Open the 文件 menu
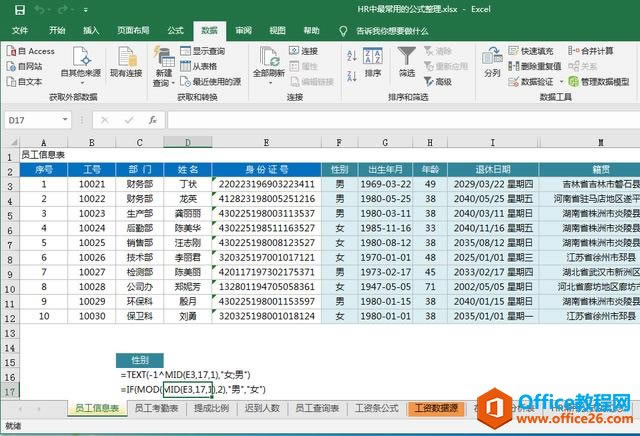 pyautogui.click(x=20, y=30)
